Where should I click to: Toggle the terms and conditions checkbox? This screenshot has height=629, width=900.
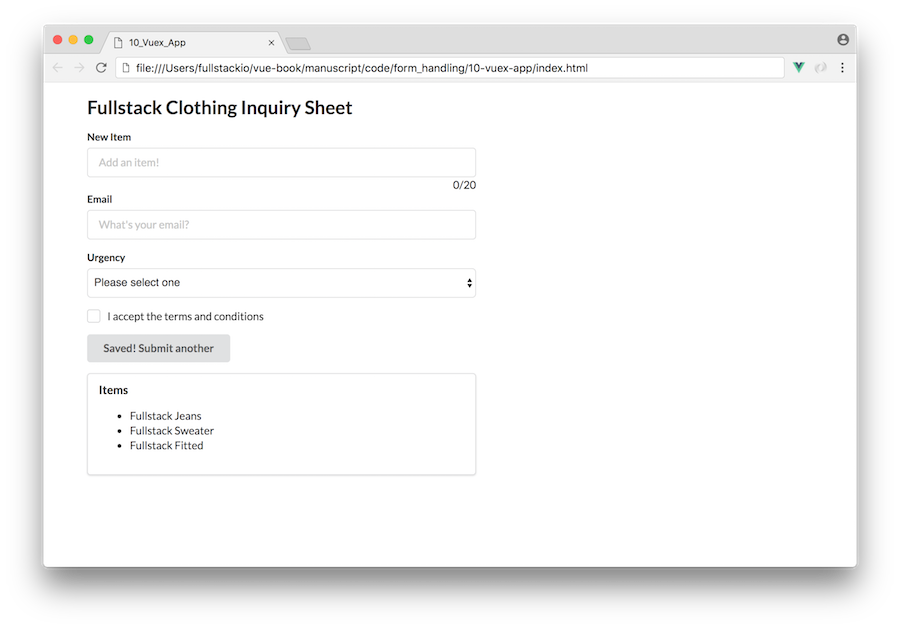94,316
